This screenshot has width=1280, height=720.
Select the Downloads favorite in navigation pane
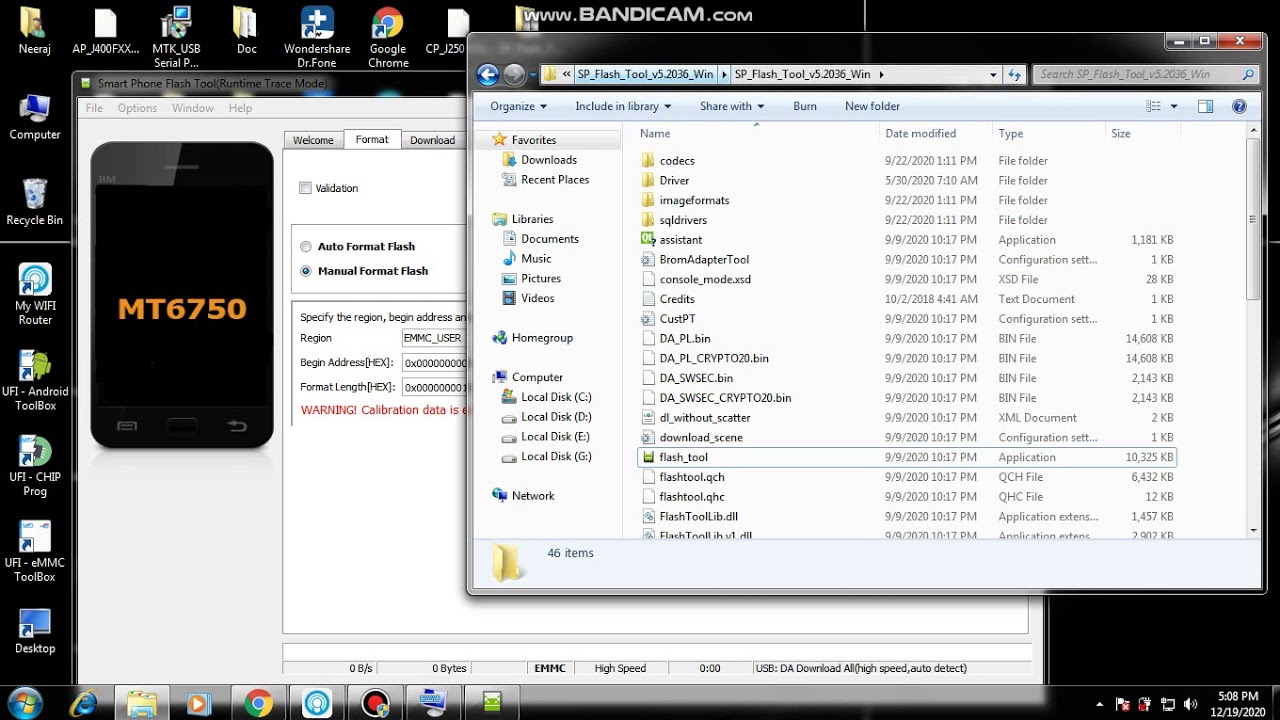point(548,160)
